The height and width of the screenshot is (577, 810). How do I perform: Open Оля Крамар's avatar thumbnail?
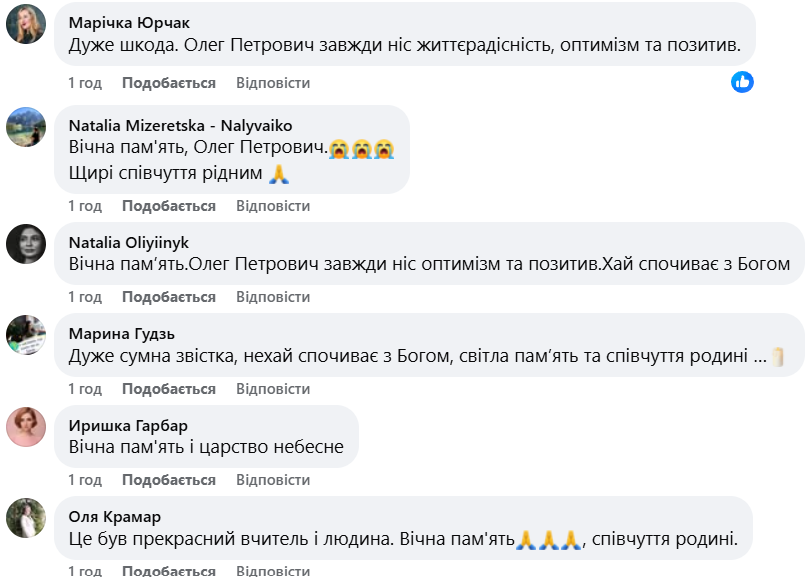tap(26, 518)
